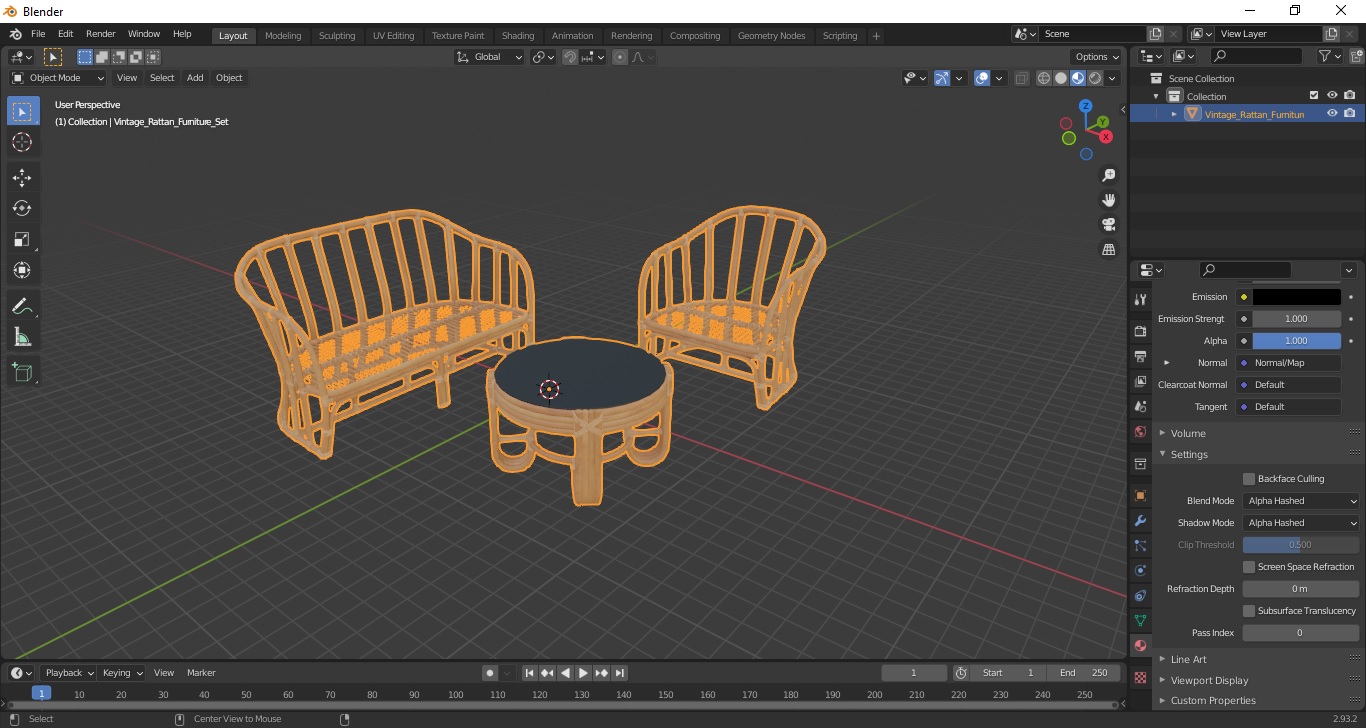Open the Texture properties tab
This screenshot has width=1366, height=728.
coord(1140,677)
